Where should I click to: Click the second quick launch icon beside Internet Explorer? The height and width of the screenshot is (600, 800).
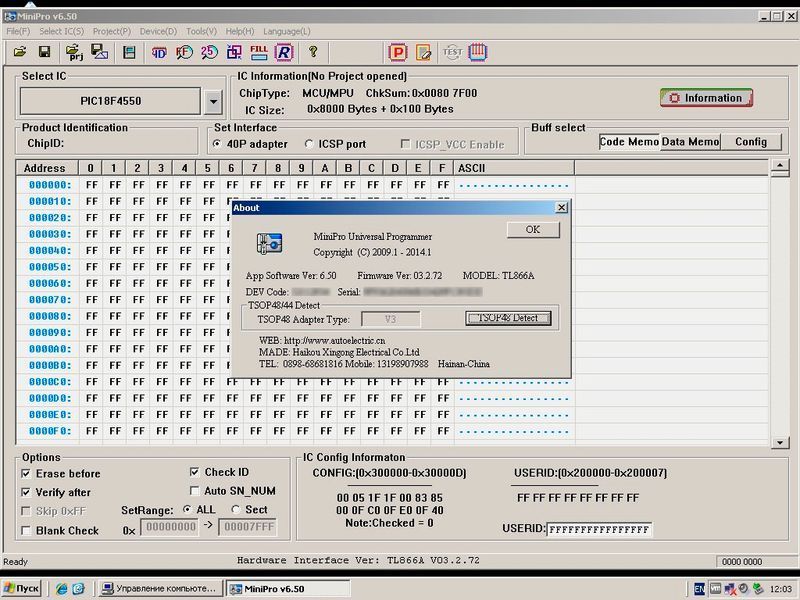coord(79,588)
